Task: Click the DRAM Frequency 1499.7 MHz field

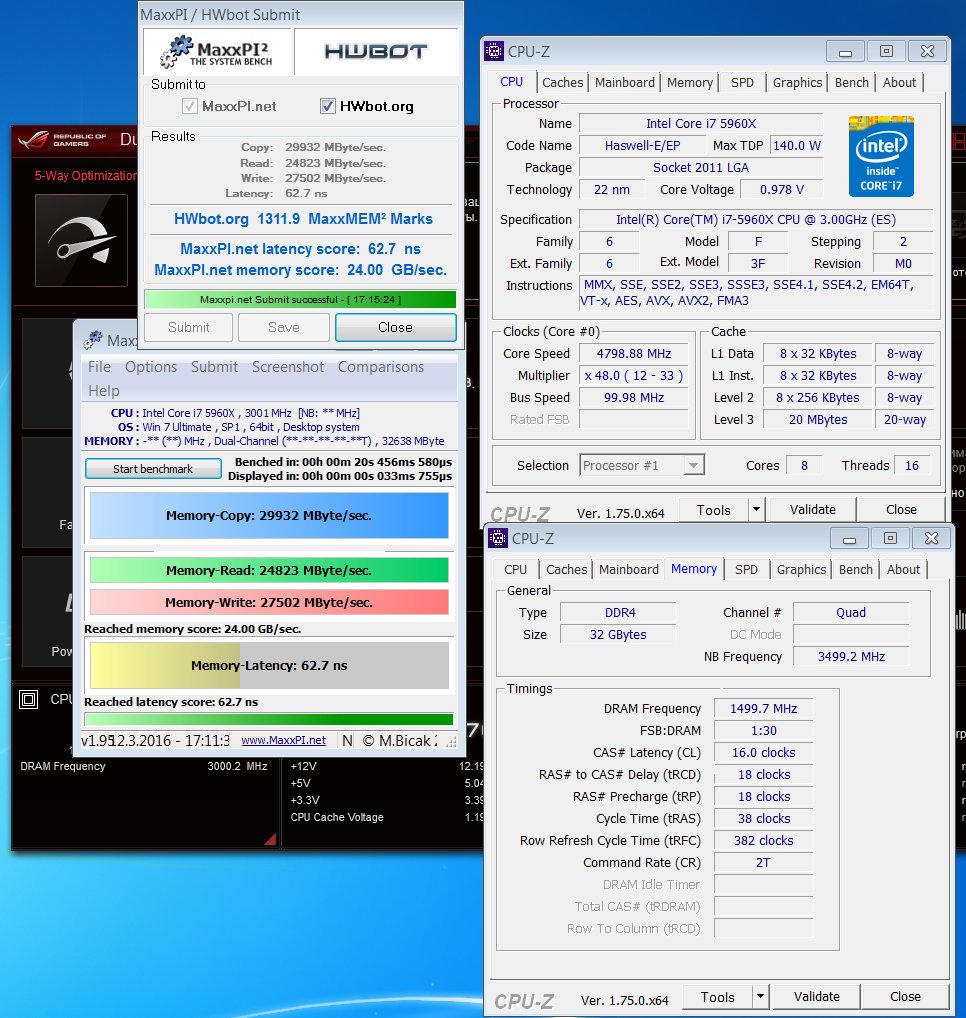Action: click(763, 708)
